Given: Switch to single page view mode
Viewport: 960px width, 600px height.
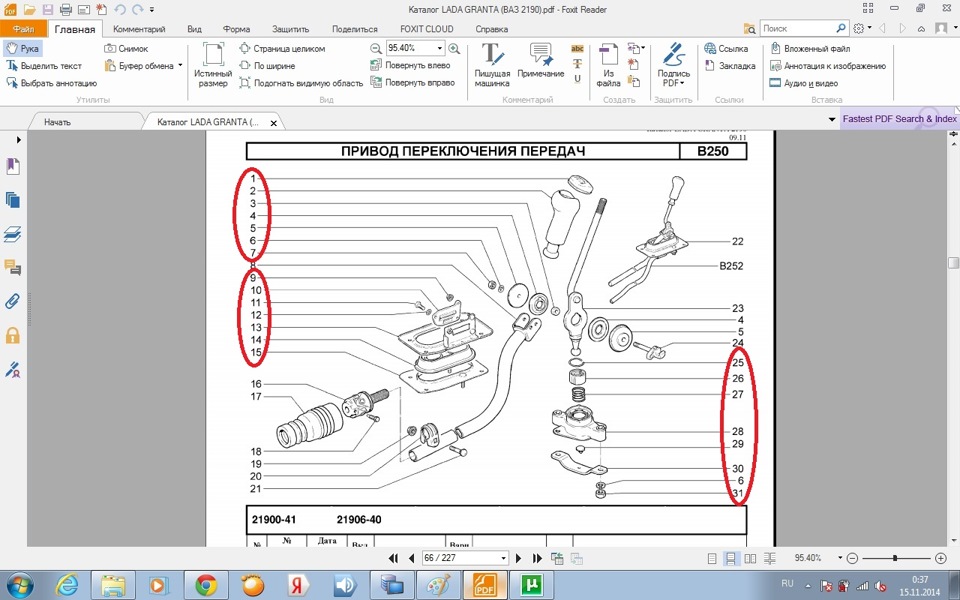Looking at the screenshot, I should (711, 558).
